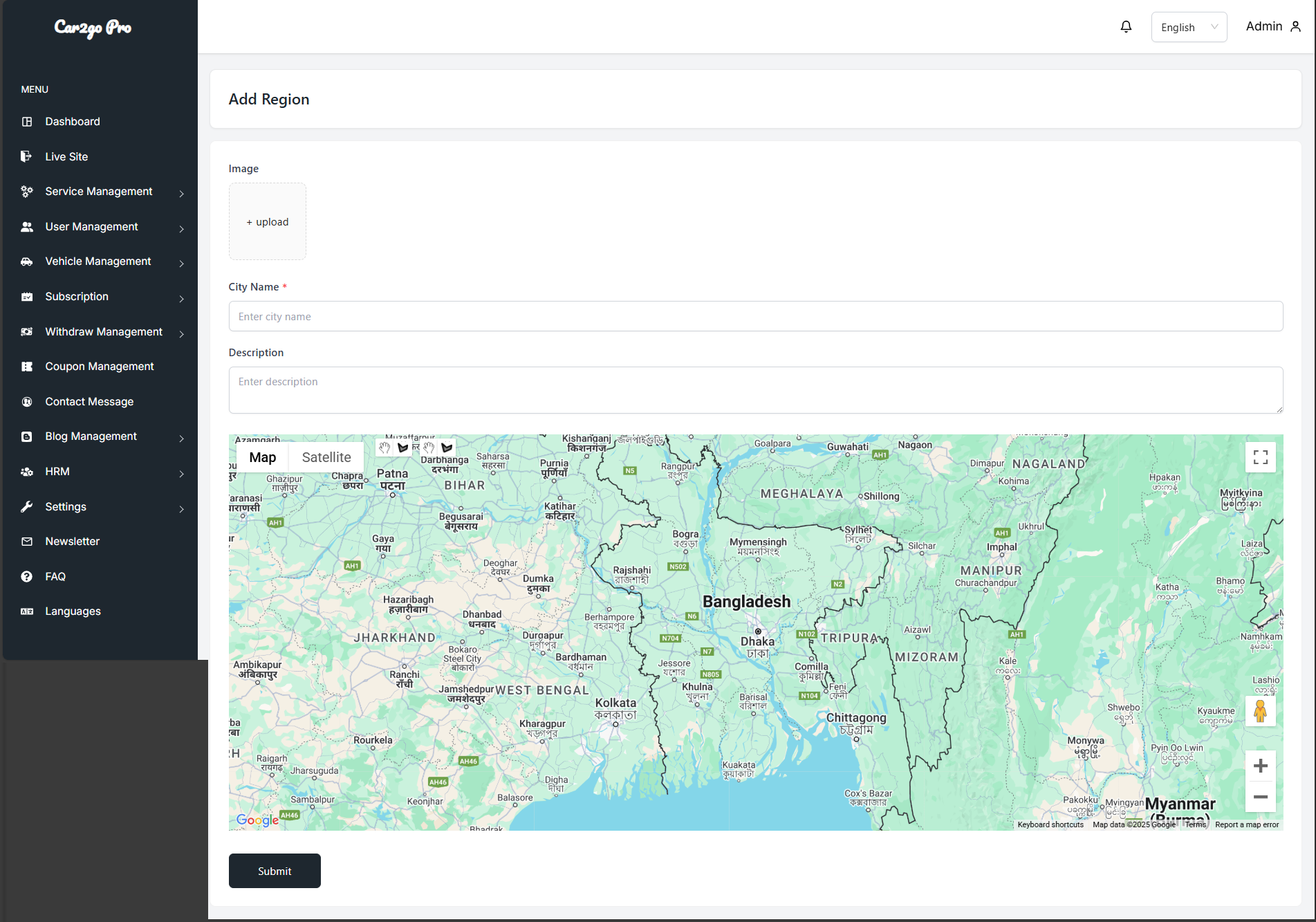Go to Coupon Management in sidebar

click(x=99, y=367)
